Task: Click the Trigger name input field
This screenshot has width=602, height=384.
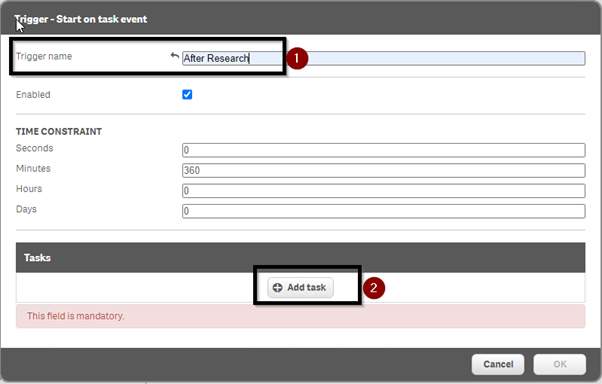Action: (x=383, y=58)
